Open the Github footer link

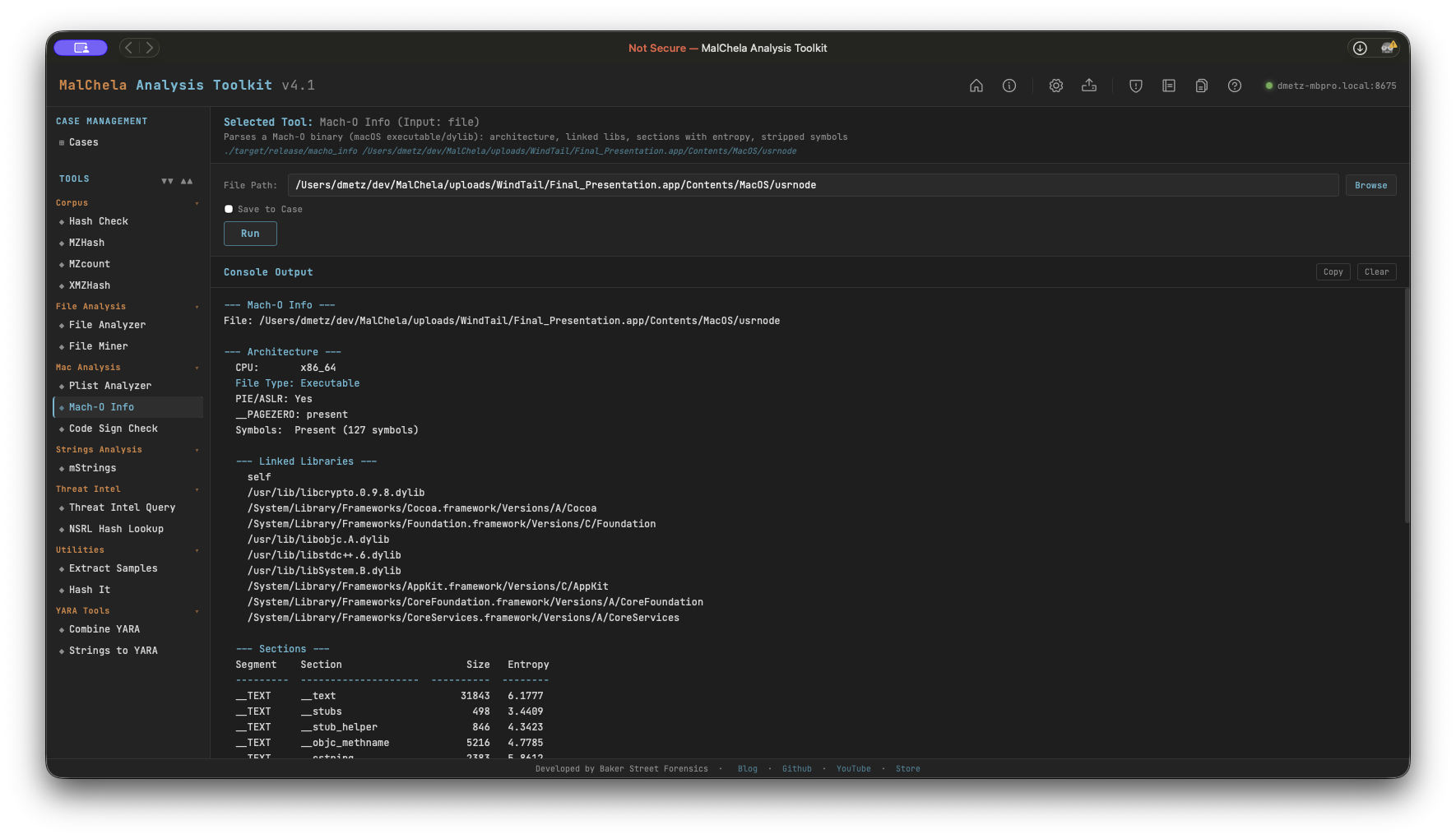coord(796,769)
